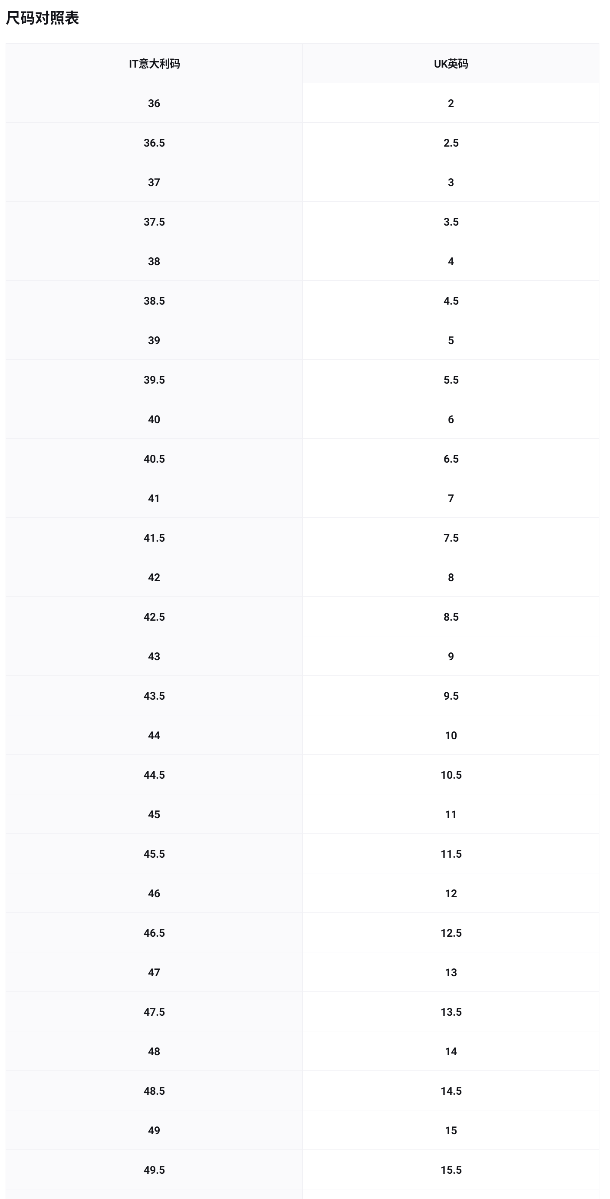Image resolution: width=610 pixels, height=1199 pixels.
Task: Click the IT size 49.5 cell
Action: [x=154, y=1170]
